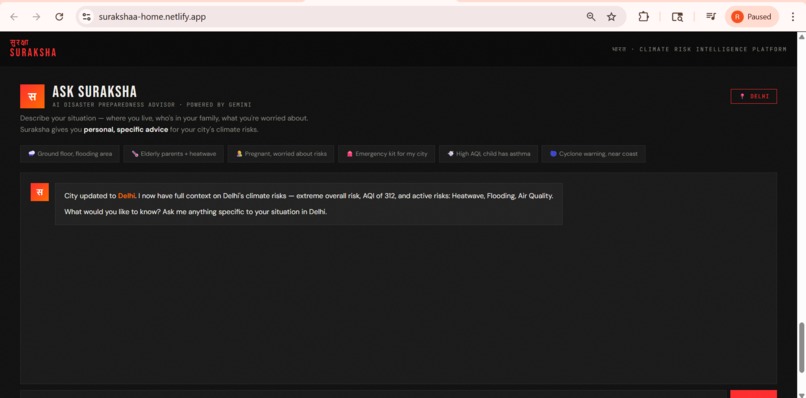Select Emergency kit for my city prompt
Viewport: 806px width, 398px height.
[387, 154]
